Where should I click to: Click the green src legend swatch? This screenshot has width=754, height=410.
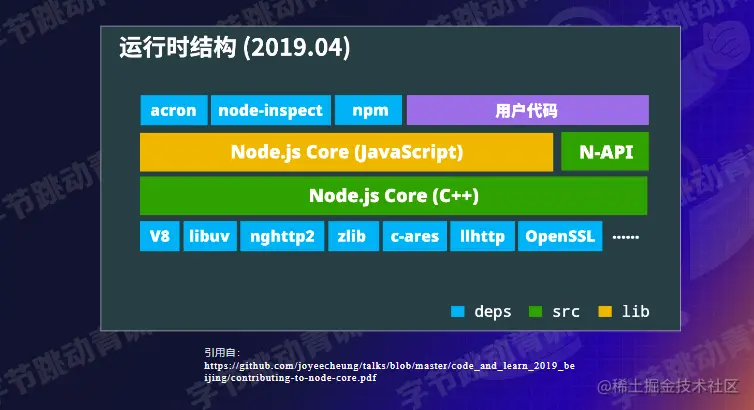535,311
